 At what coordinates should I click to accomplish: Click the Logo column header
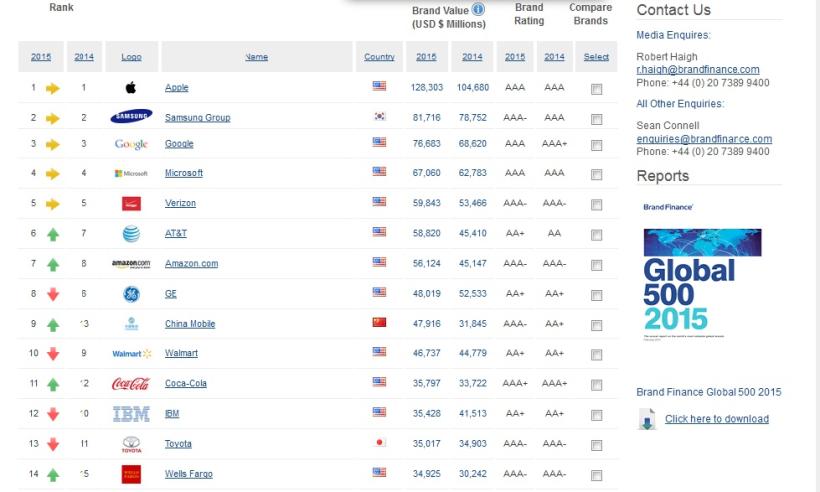pyautogui.click(x=131, y=57)
